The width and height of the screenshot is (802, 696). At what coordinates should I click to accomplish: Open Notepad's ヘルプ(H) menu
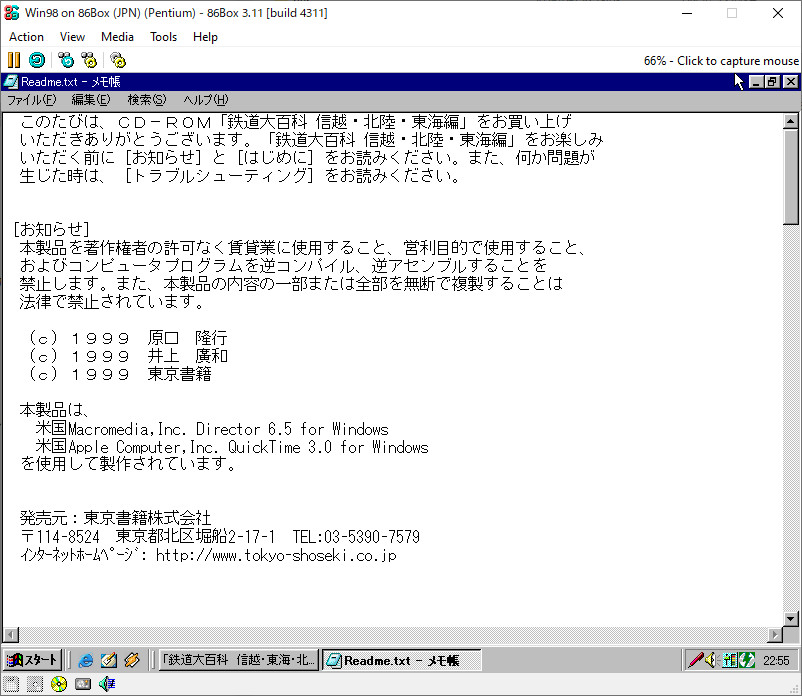(206, 100)
